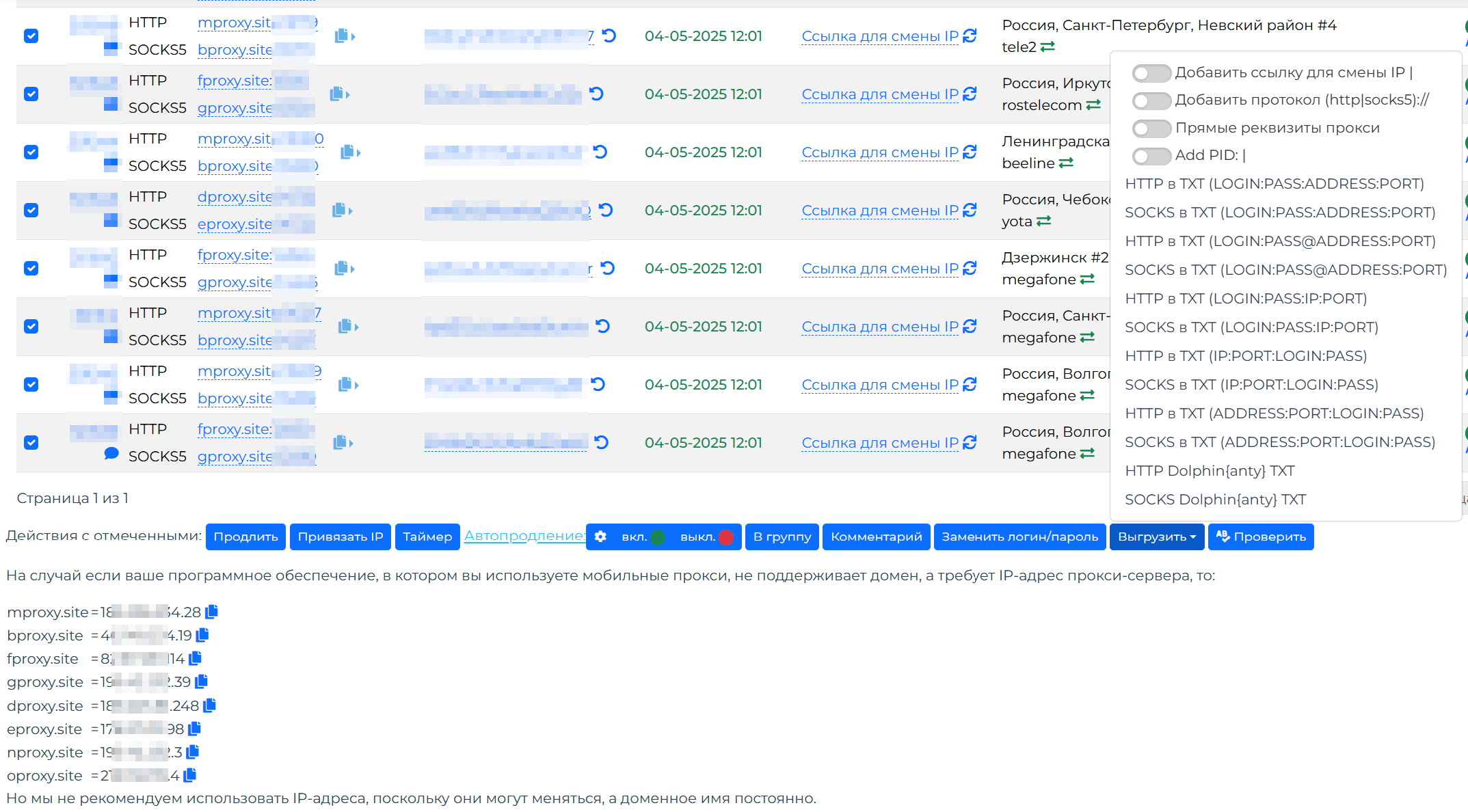Copy the oproxy.site IP address
Image resolution: width=1468 pixels, height=812 pixels.
(x=190, y=775)
